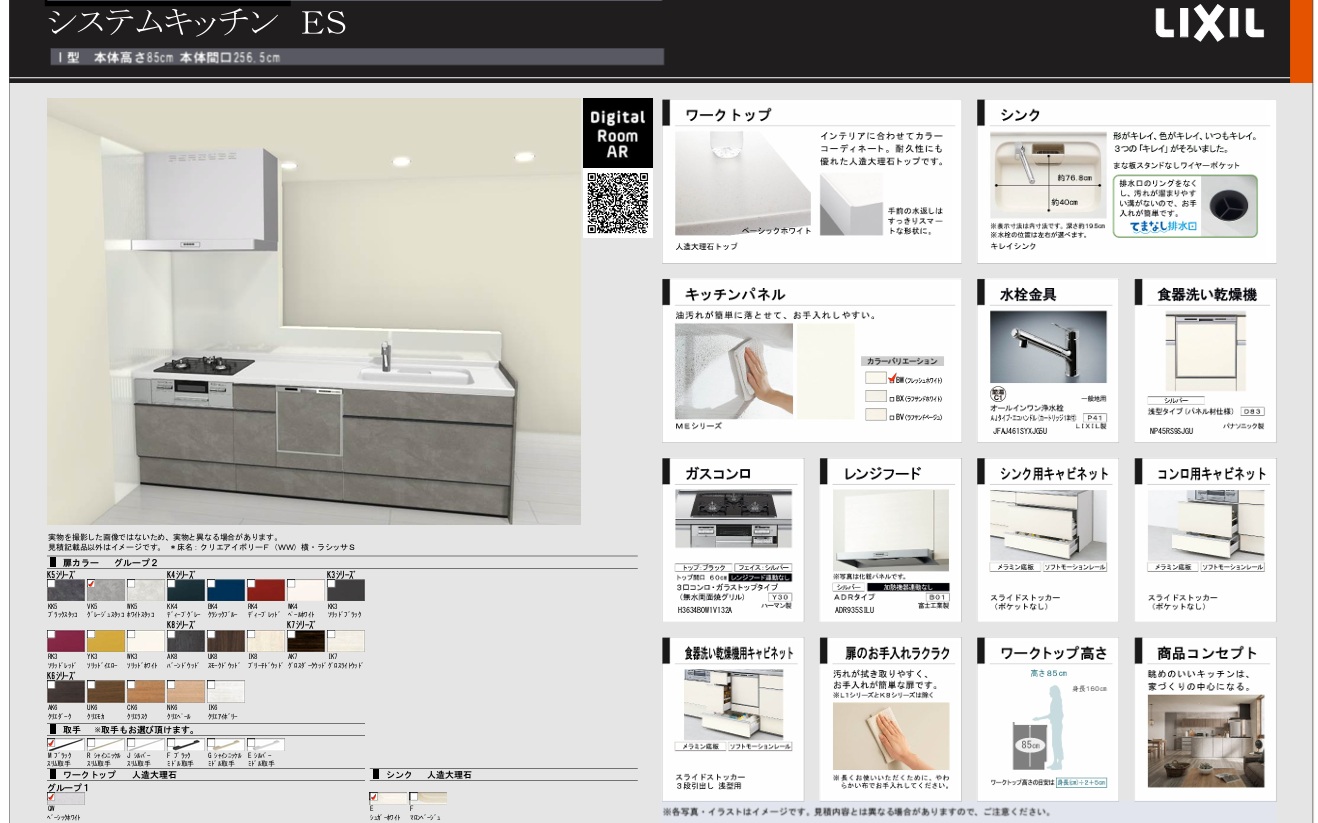Choose the RK4 deep red door color
This screenshot has height=823, width=1318.
click(265, 590)
